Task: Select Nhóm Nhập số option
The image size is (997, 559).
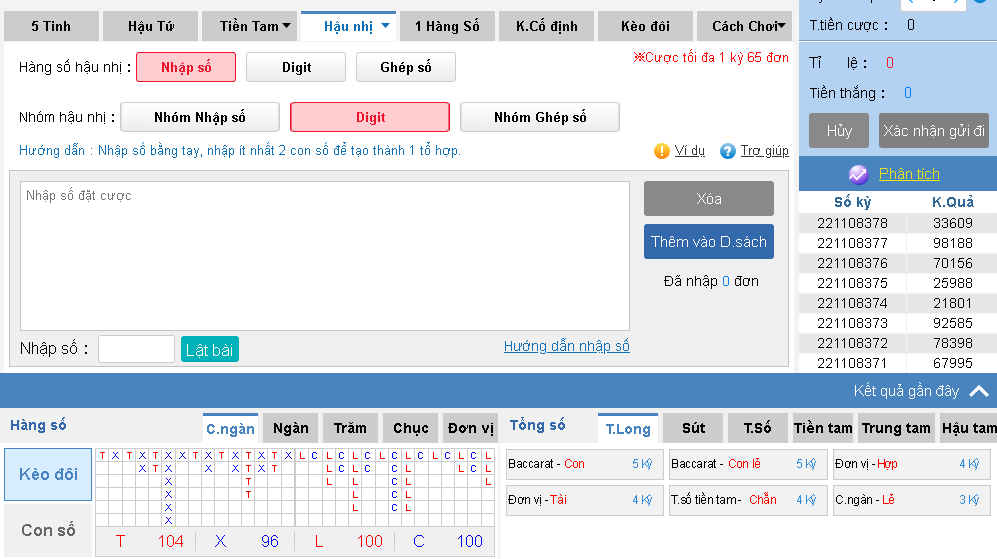Action: 200,117
